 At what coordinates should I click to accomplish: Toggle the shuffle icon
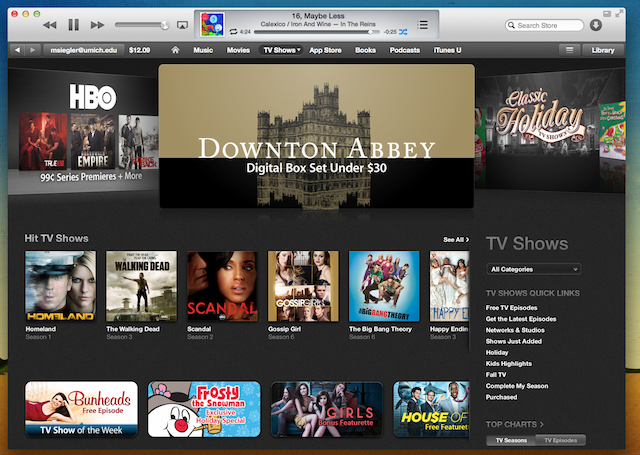point(403,31)
